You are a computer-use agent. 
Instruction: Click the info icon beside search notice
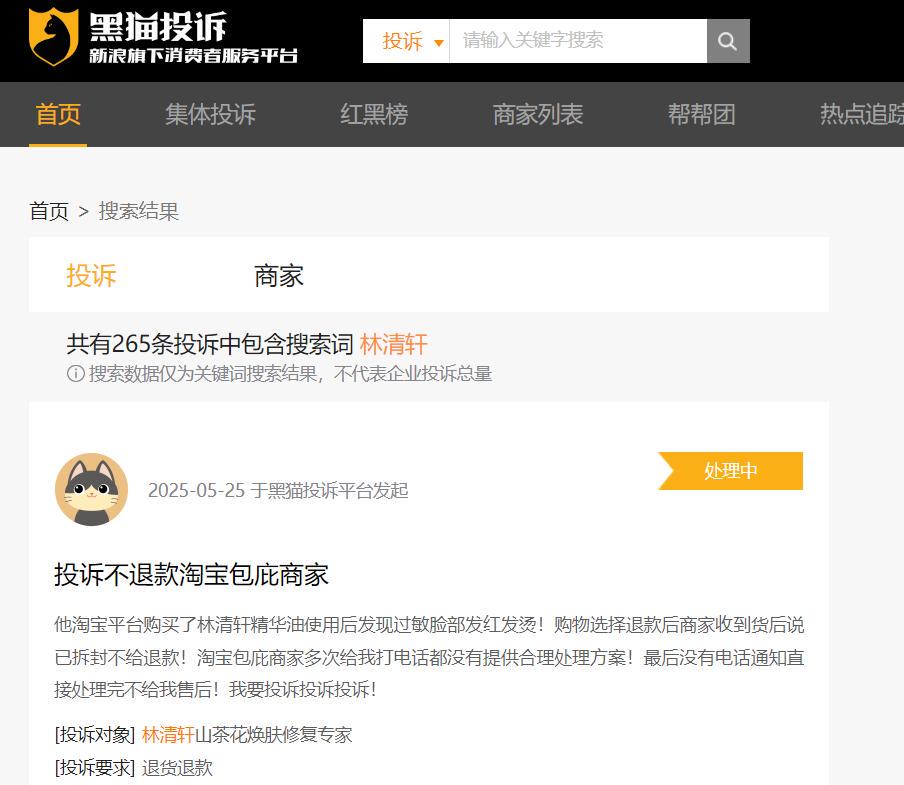pos(76,373)
